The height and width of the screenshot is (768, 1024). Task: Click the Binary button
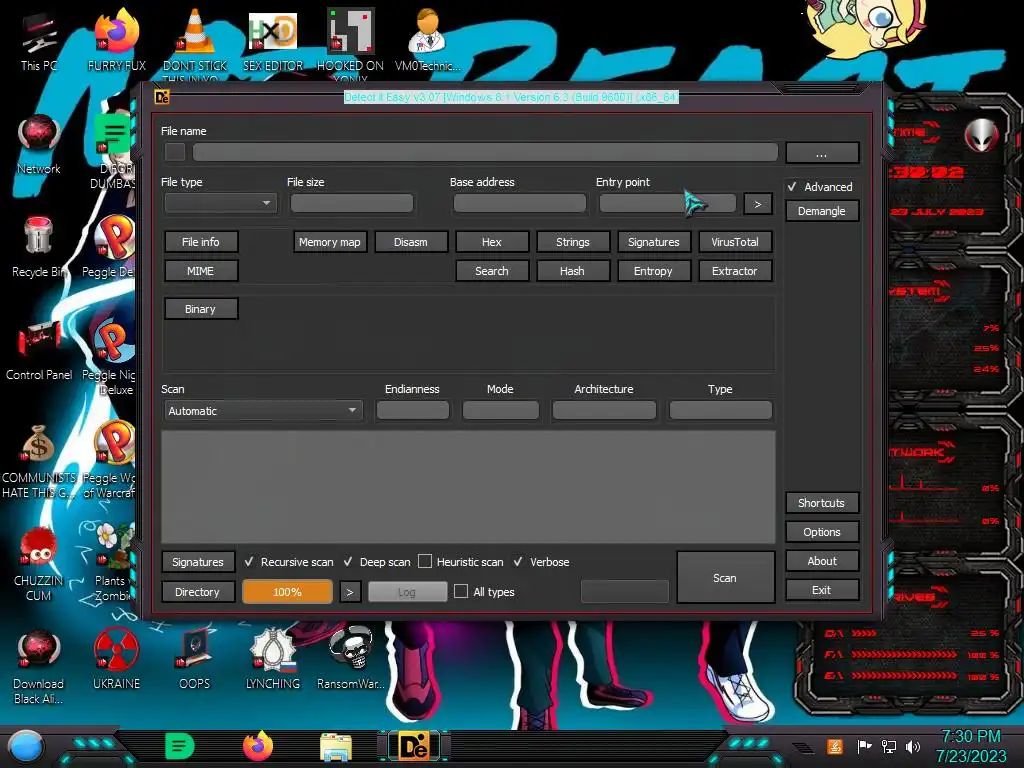coord(200,309)
